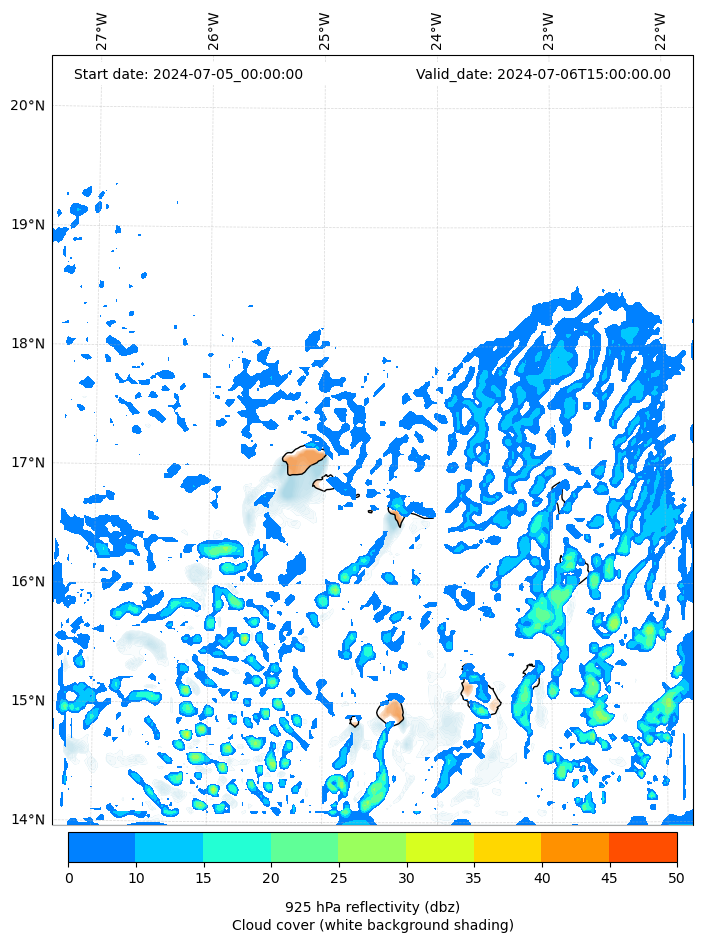Click the colorbar tick label 0
The image size is (703, 942).
coord(69,878)
